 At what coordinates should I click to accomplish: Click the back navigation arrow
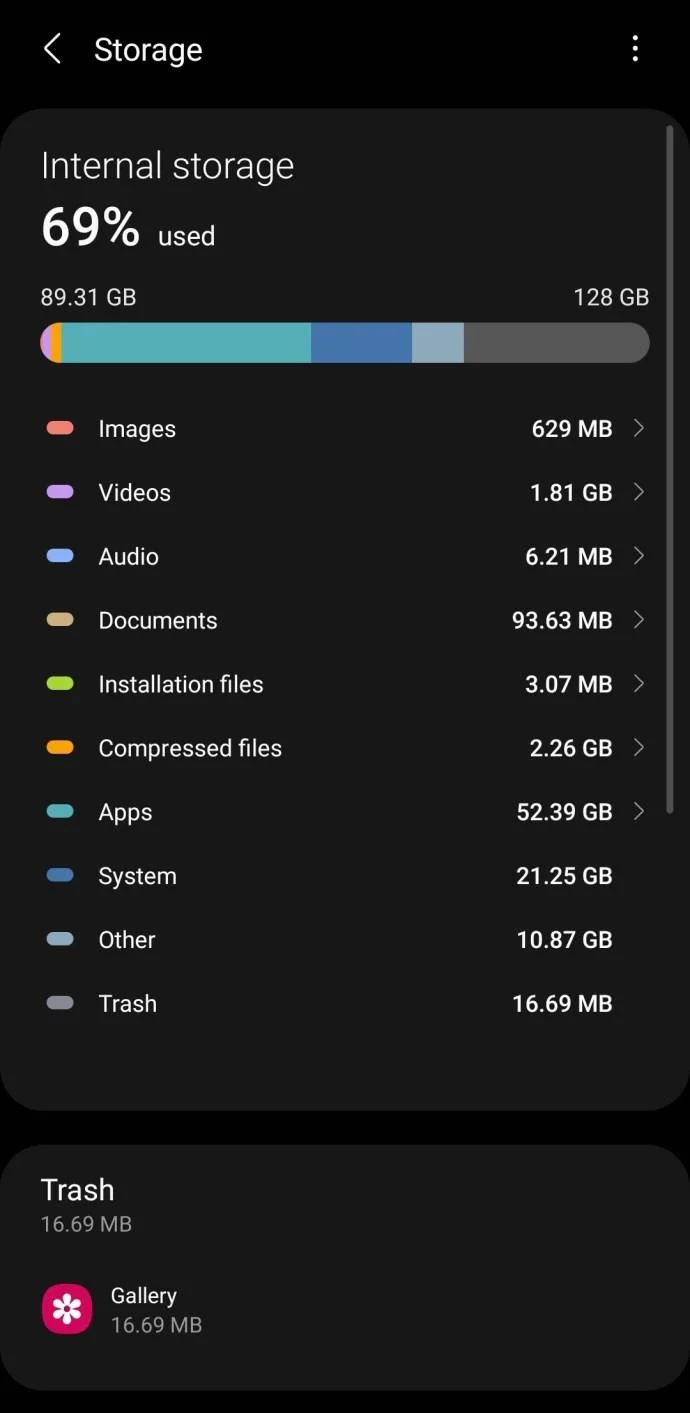(52, 48)
